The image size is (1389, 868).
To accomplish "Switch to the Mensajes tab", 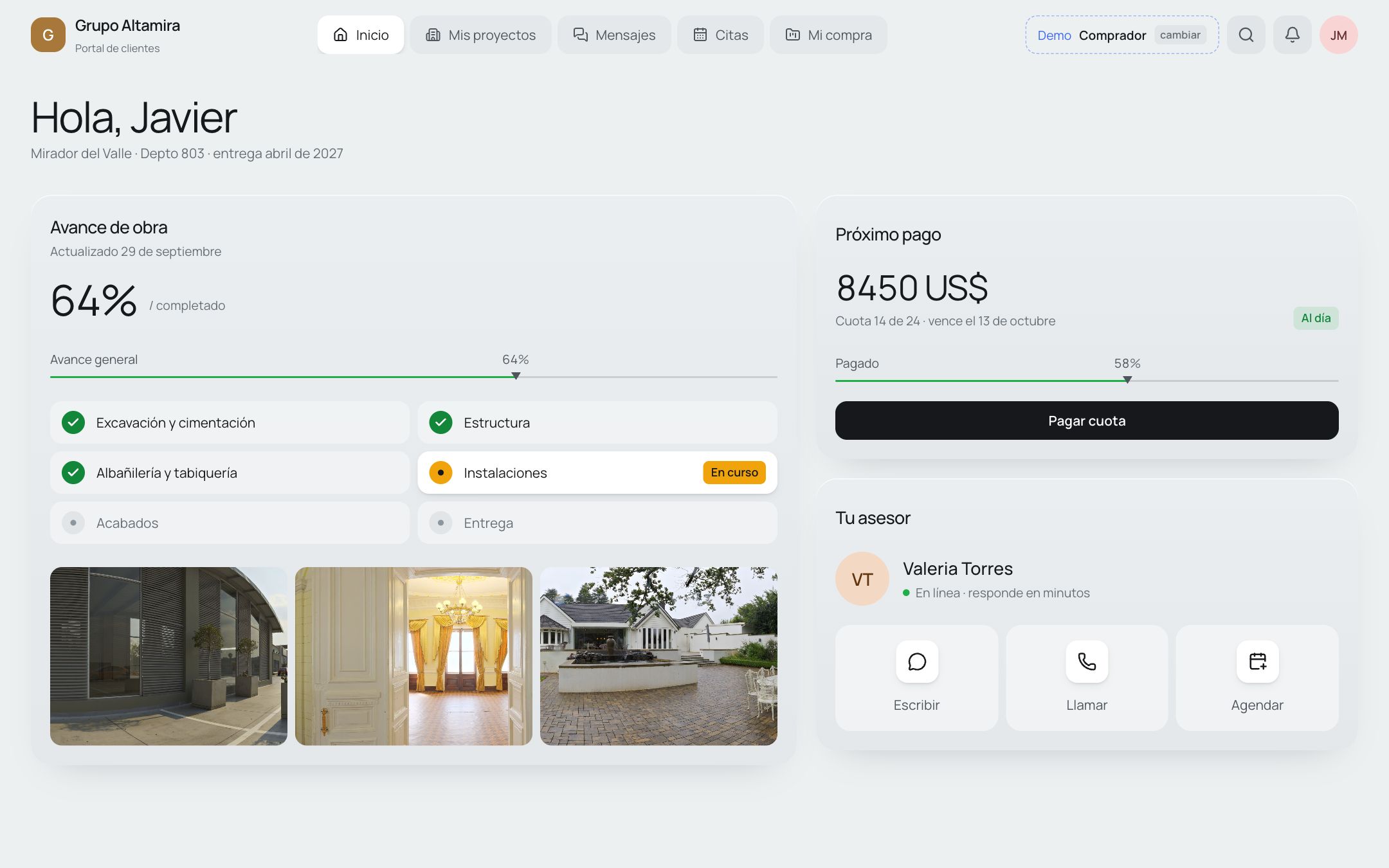I will coord(614,35).
